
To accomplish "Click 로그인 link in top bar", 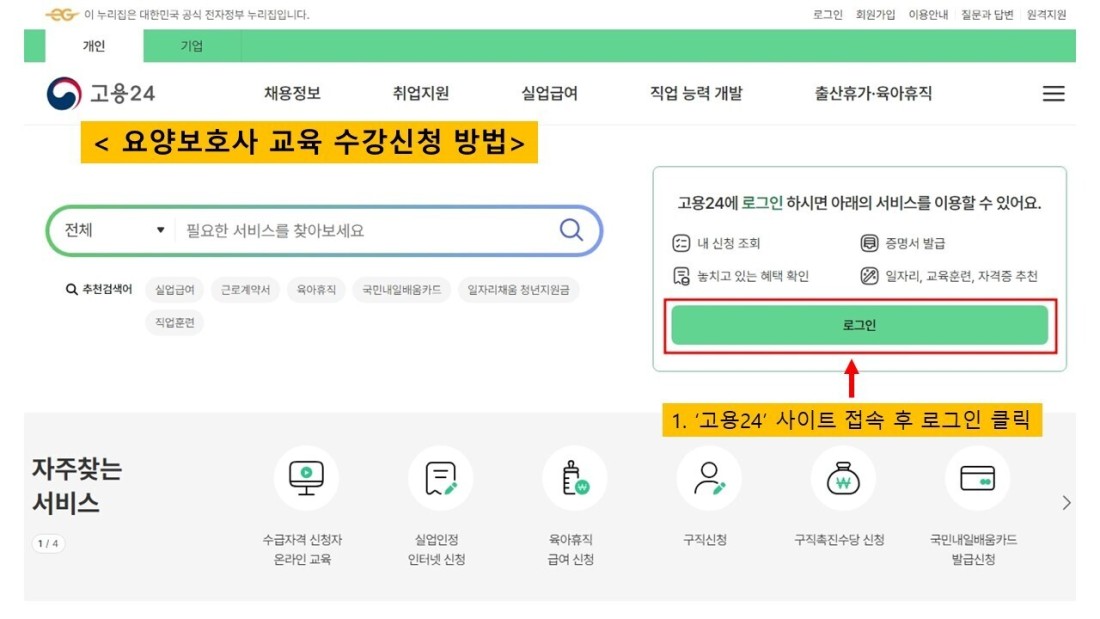I will coord(828,15).
